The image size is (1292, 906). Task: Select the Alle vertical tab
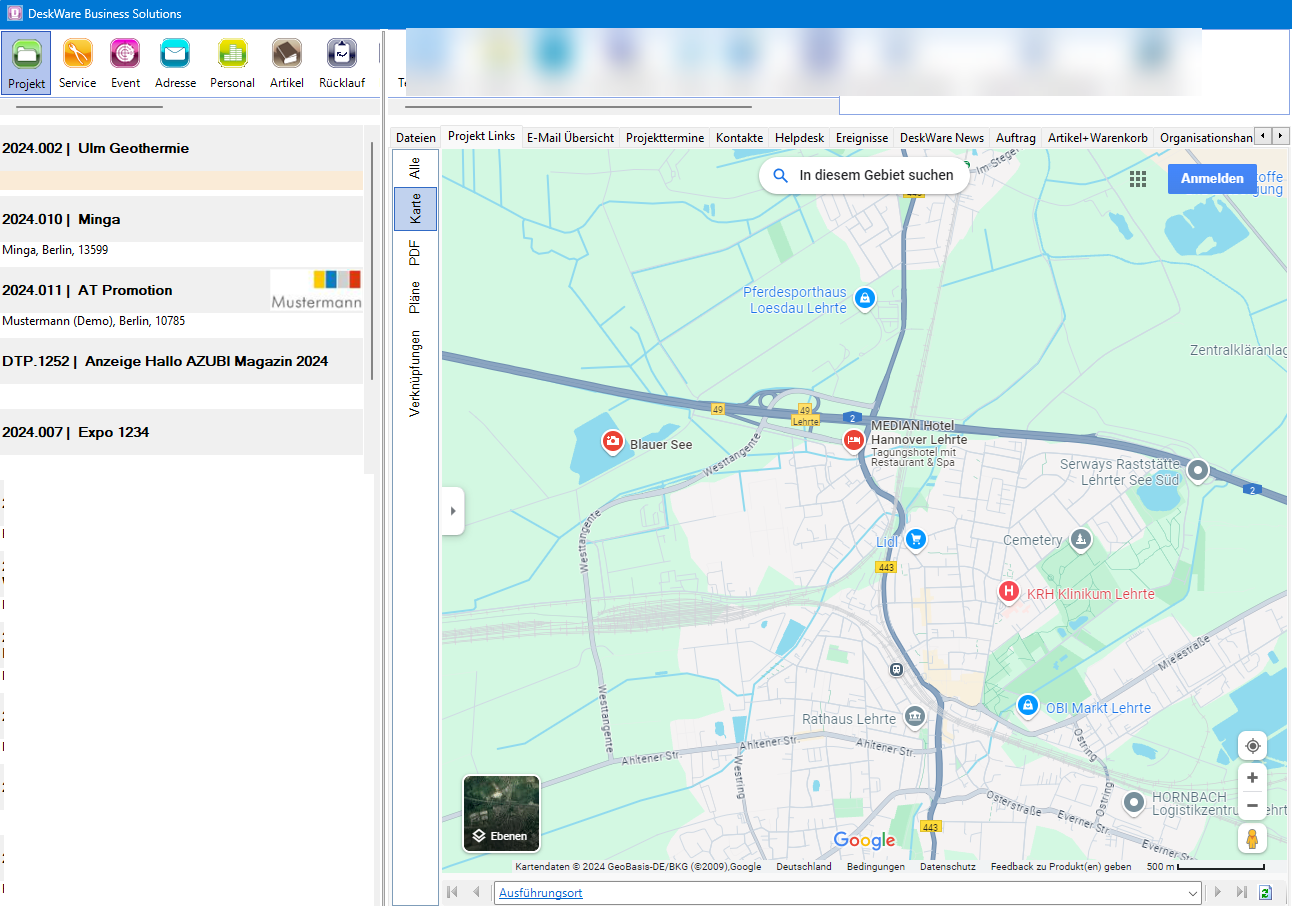pyautogui.click(x=415, y=168)
